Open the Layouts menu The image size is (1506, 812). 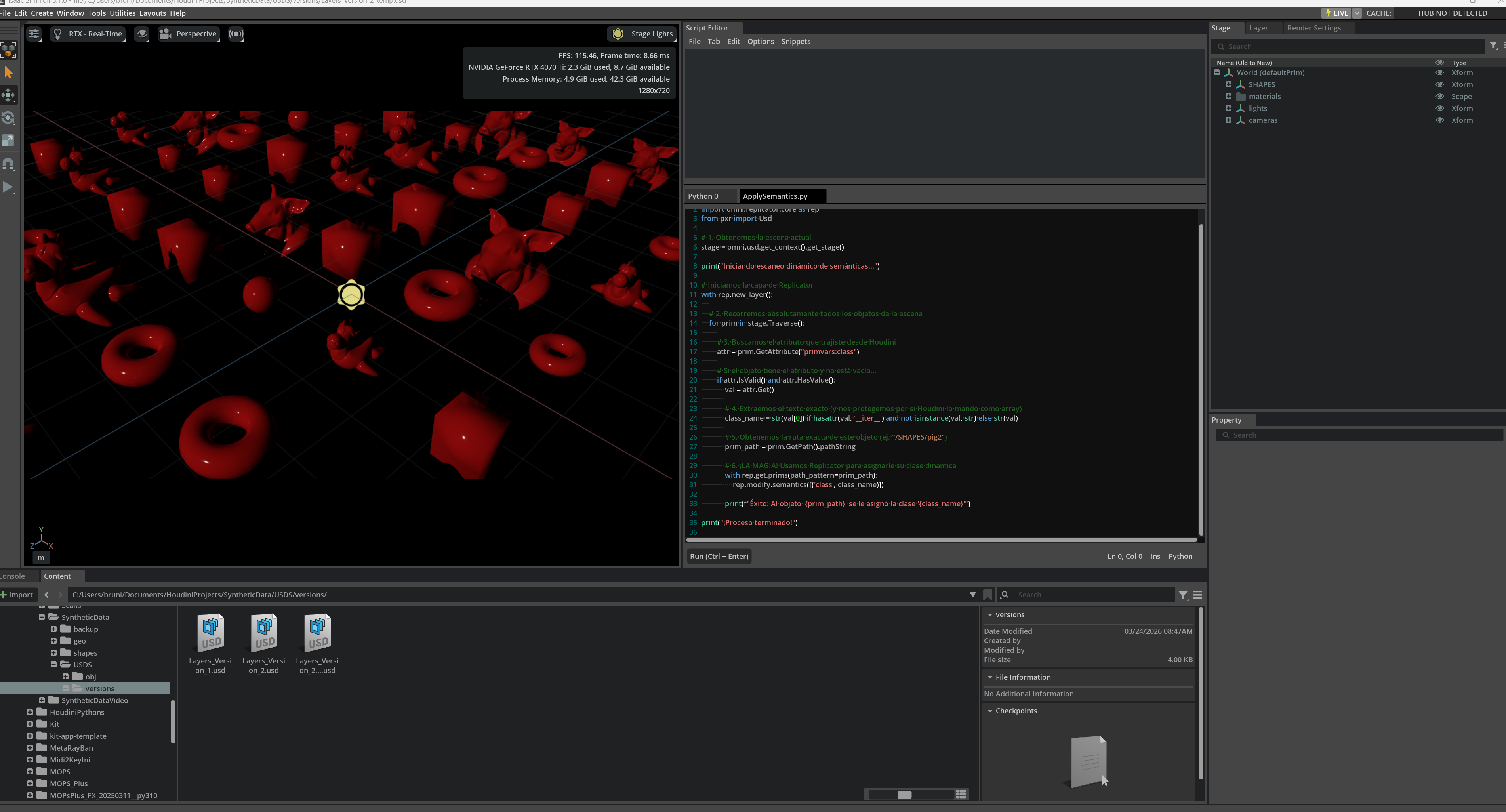pos(153,13)
